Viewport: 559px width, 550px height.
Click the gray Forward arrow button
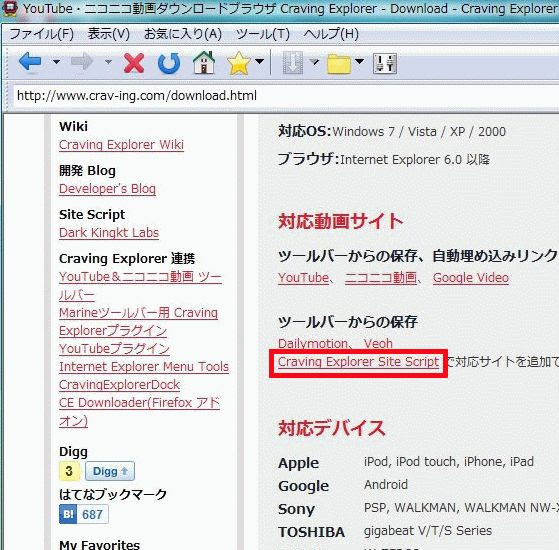pos(82,62)
